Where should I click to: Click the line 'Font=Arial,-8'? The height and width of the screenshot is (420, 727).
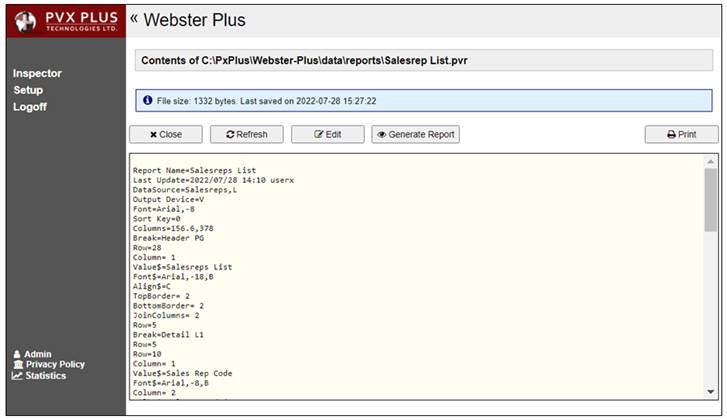click(x=164, y=209)
